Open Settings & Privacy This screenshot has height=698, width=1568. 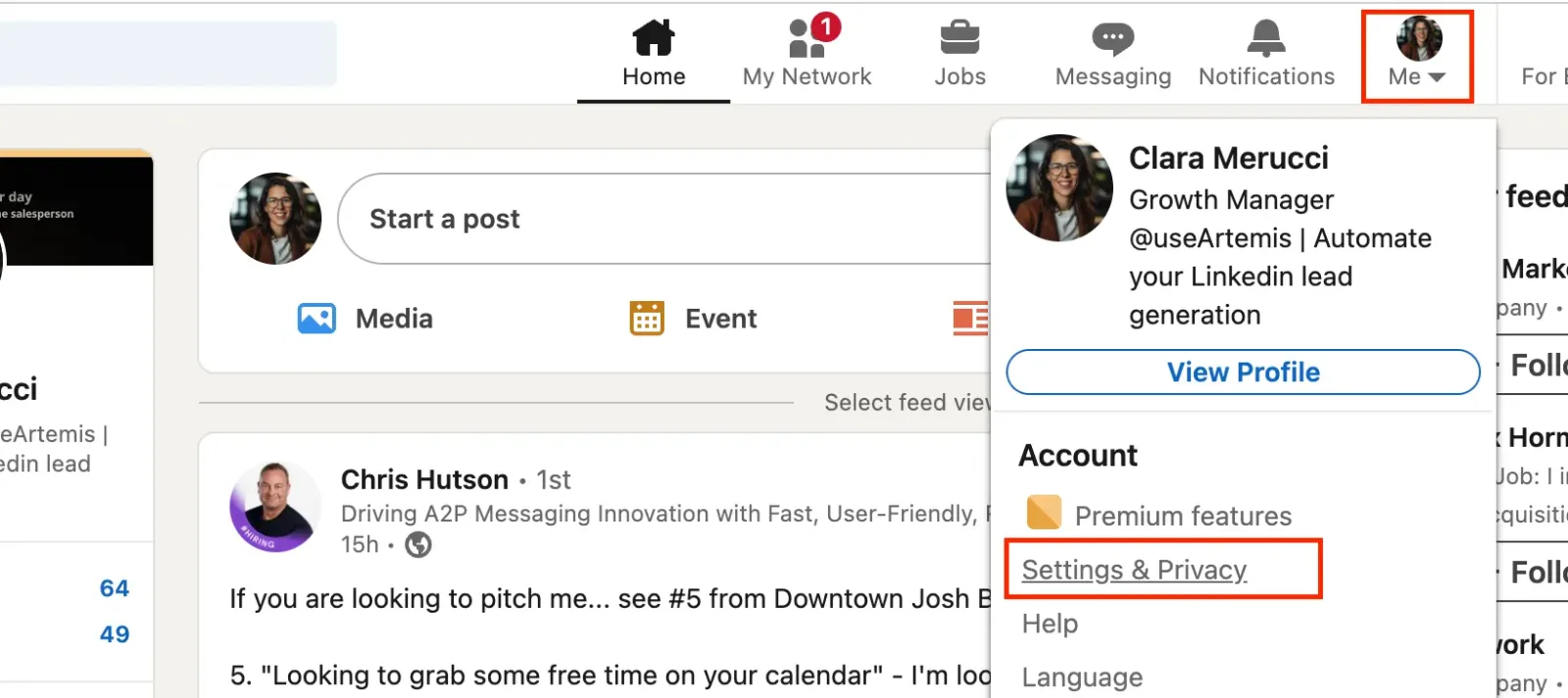click(1134, 570)
